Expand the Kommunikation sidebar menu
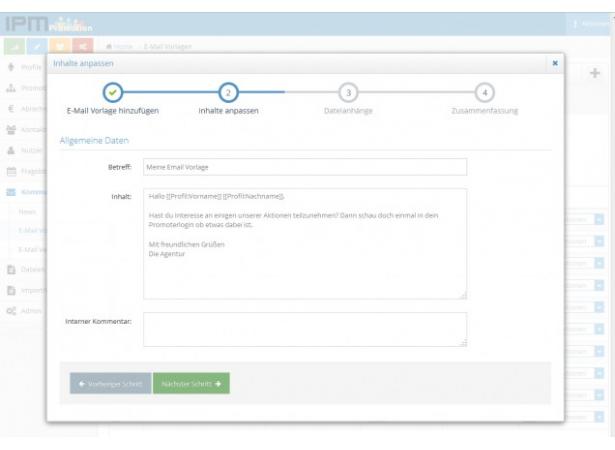615x450 pixels. 30,192
